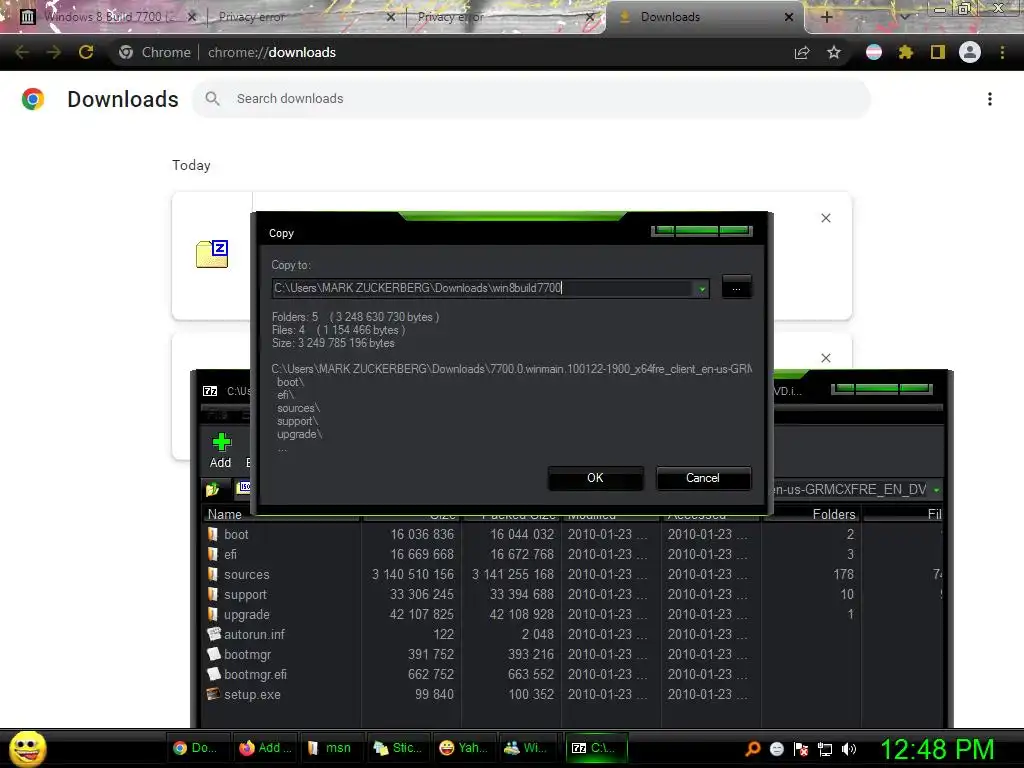Click the green Add button in 7-Zip

221,451
